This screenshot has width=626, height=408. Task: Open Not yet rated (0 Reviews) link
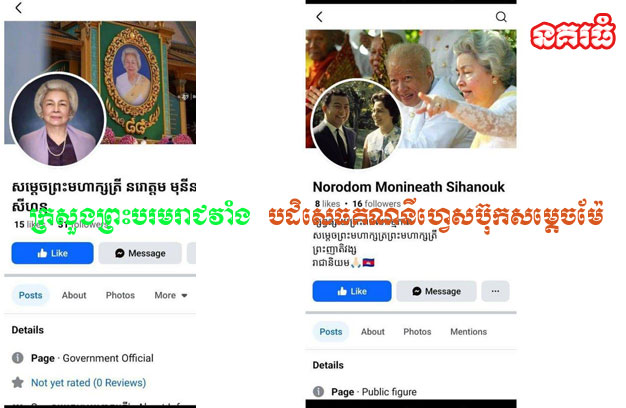[89, 383]
